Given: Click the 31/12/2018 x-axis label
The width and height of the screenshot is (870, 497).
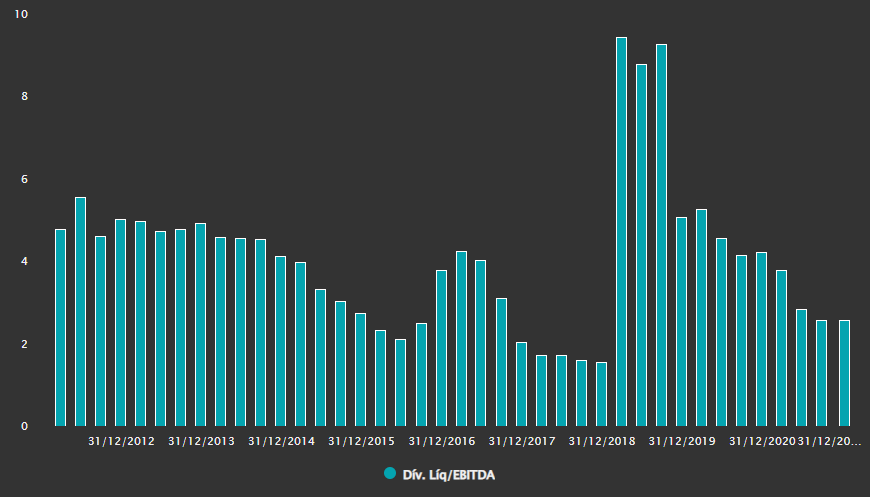Looking at the screenshot, I should [601, 442].
